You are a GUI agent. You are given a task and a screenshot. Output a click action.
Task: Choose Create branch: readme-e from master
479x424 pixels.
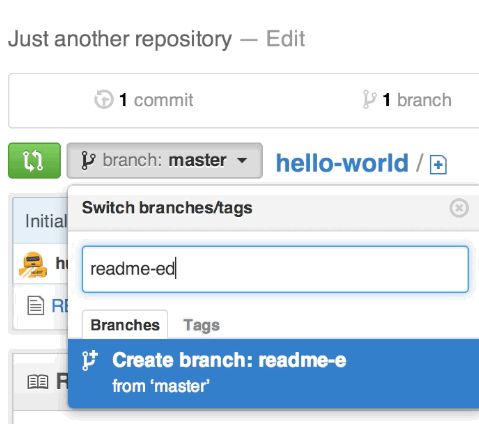(x=273, y=373)
